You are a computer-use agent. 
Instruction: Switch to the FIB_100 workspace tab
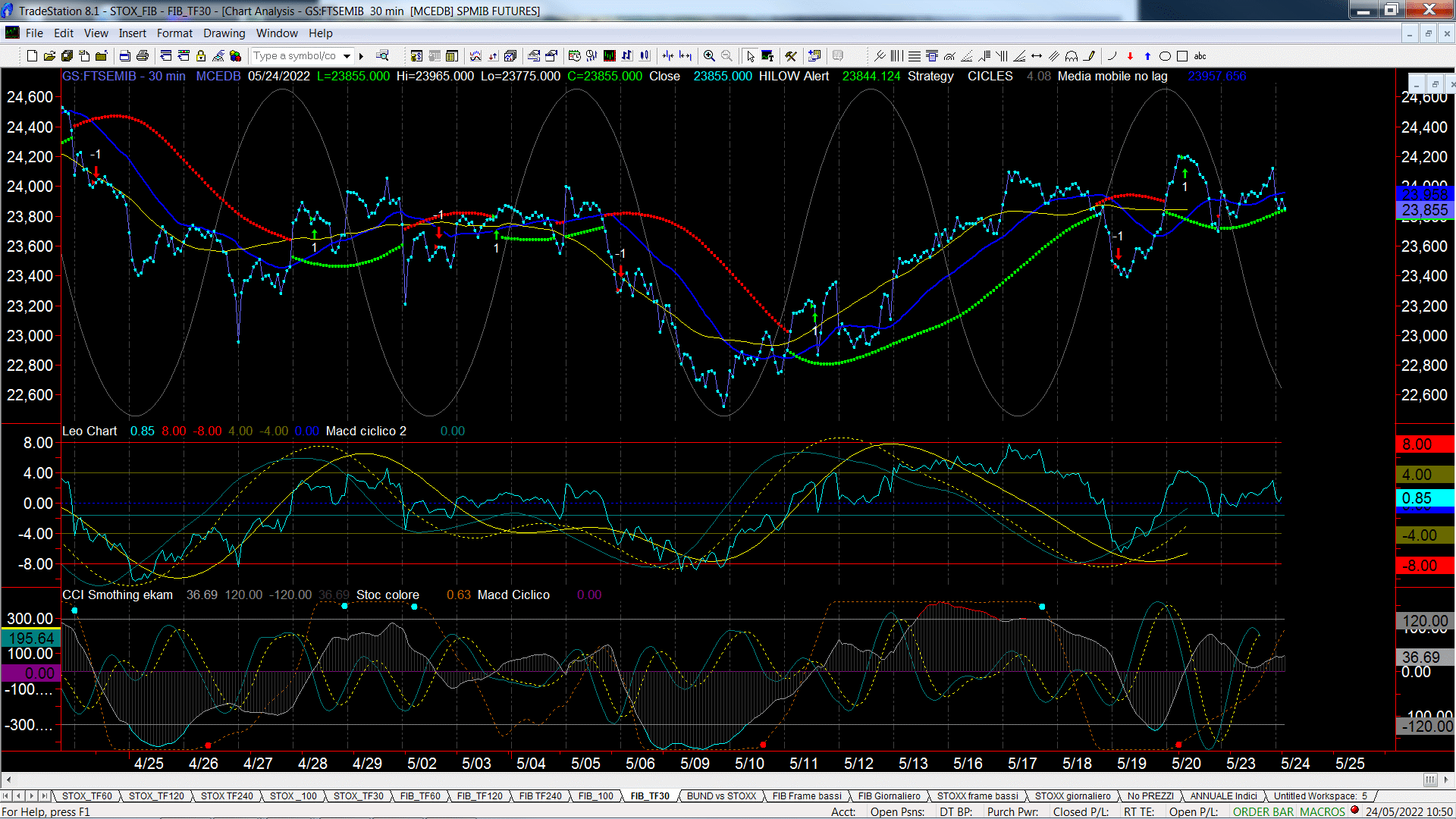point(596,795)
